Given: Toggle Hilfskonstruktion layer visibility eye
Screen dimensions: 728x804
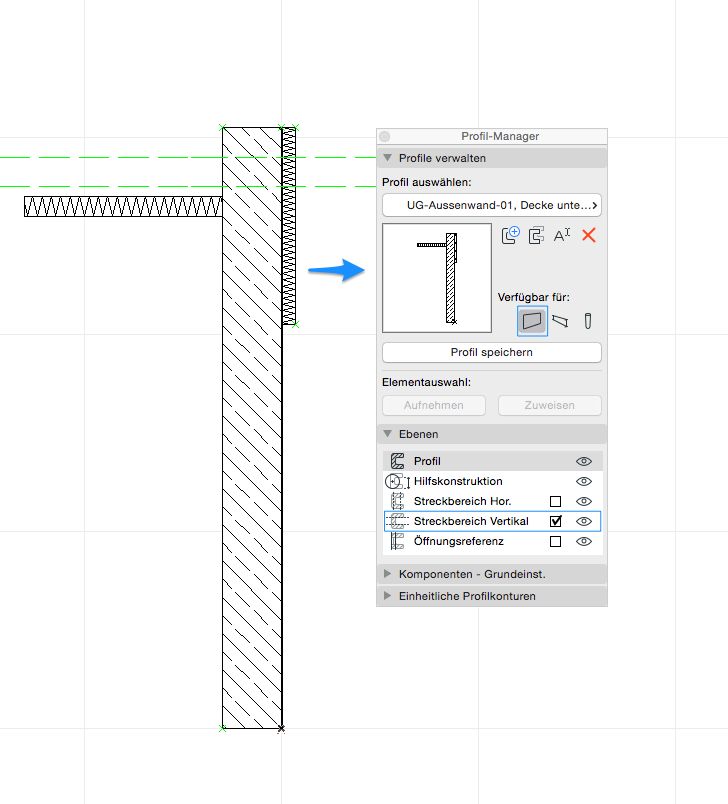Looking at the screenshot, I should 584,481.
